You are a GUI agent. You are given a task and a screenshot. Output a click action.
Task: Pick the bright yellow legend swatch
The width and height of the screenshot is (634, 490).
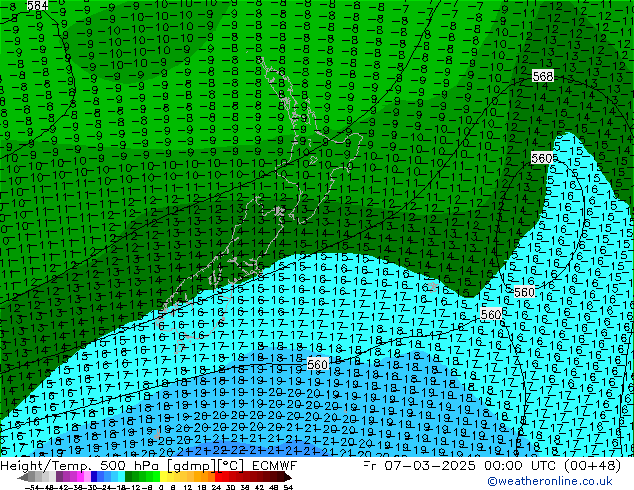point(163,476)
